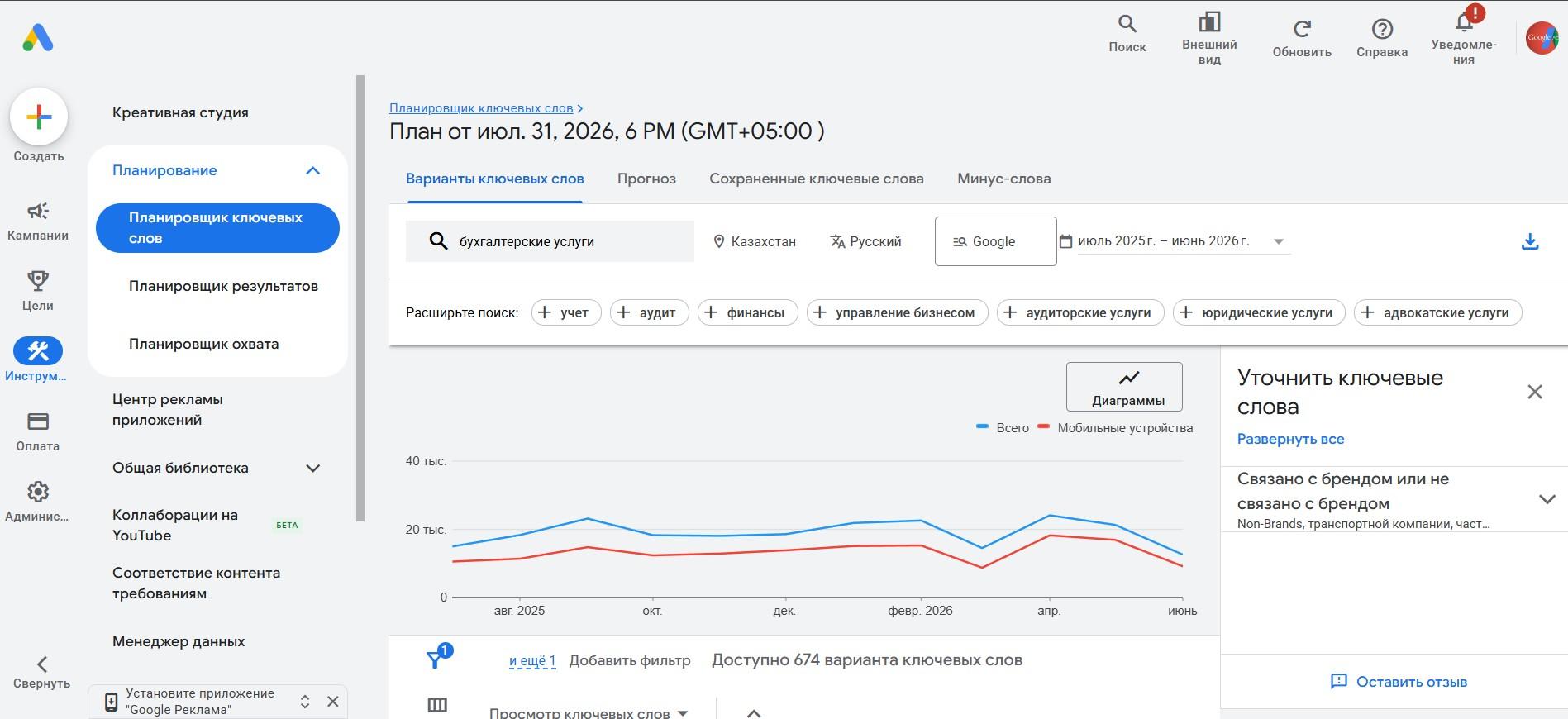
Task: Open Планировщик охвата
Action: click(x=203, y=344)
